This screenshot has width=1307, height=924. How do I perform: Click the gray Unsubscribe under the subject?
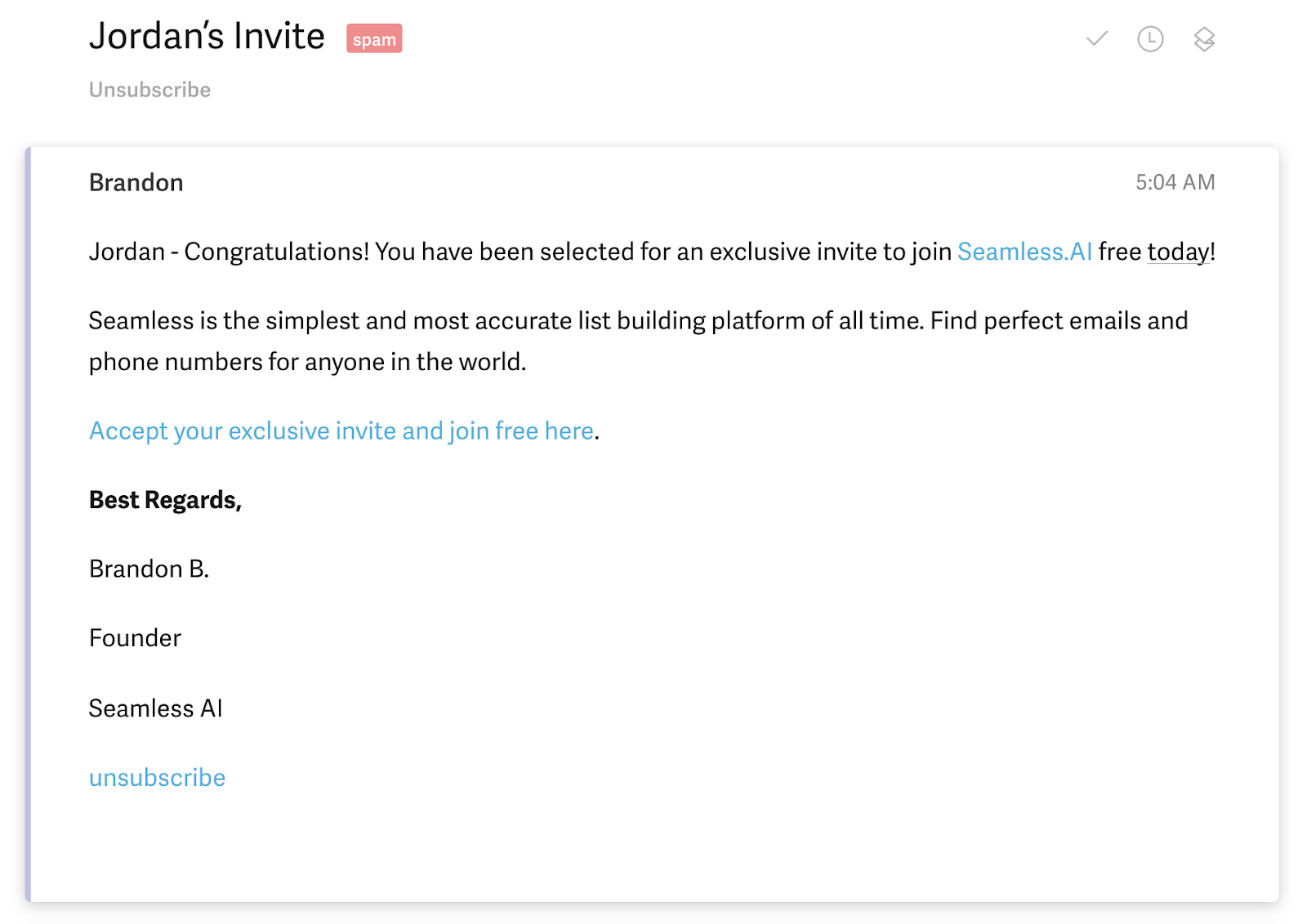click(x=149, y=90)
